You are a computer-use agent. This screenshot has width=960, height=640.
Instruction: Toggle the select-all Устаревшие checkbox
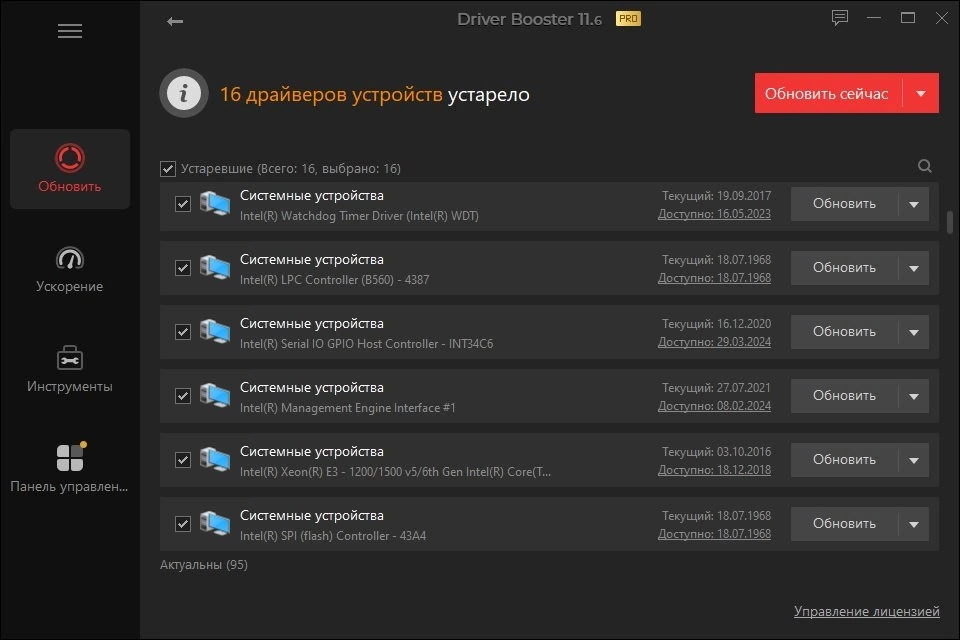[168, 168]
